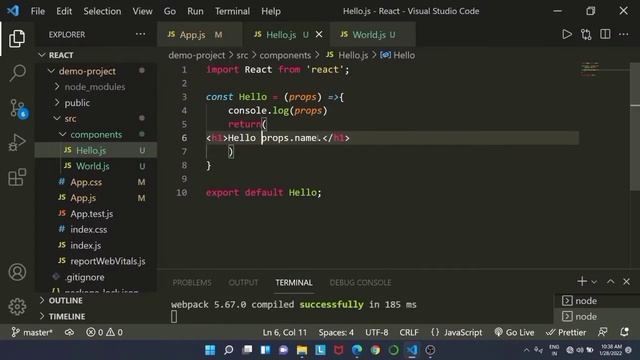The image size is (640, 360).
Task: Split the editor right
Action: [605, 34]
